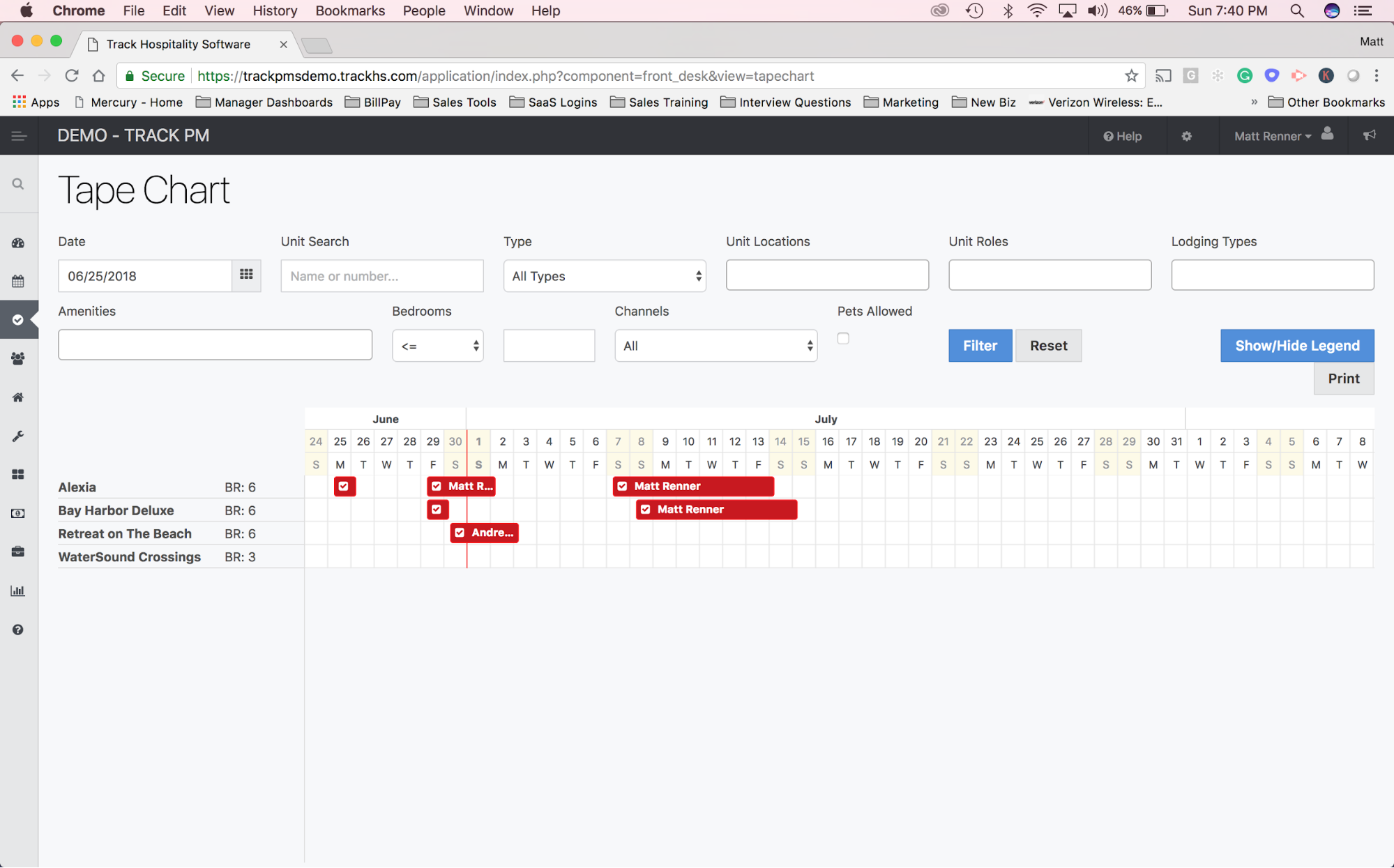Click checkbox on Andre reservation bar
1394x868 pixels.
460,533
